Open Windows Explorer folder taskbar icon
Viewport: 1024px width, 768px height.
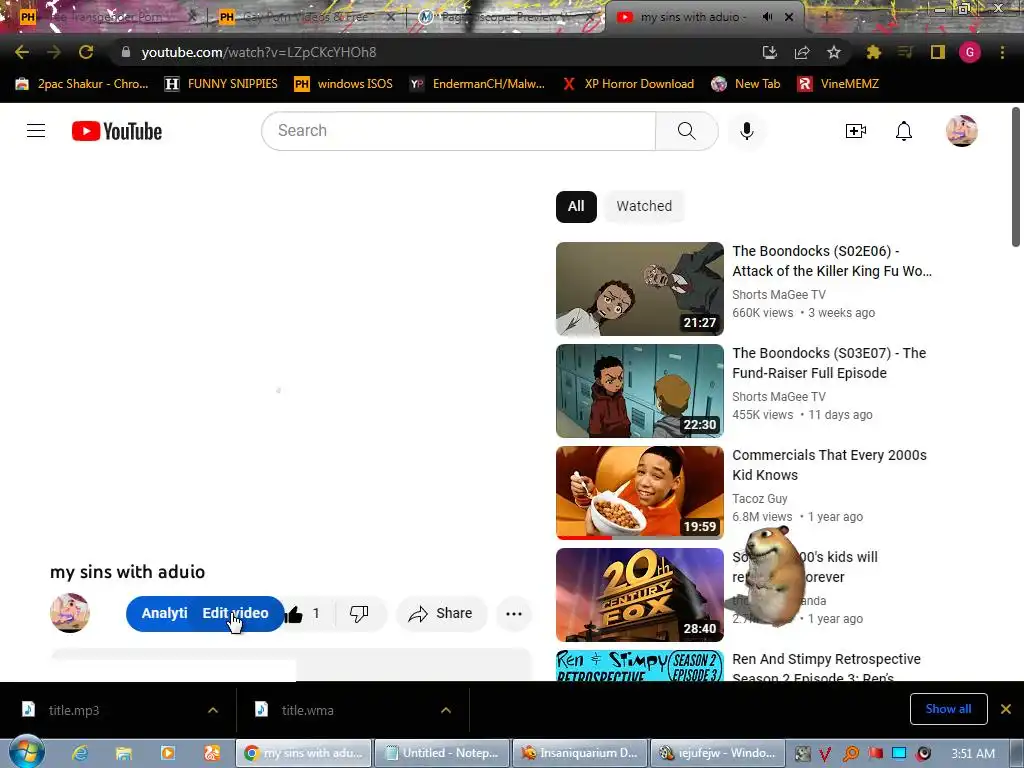click(123, 753)
